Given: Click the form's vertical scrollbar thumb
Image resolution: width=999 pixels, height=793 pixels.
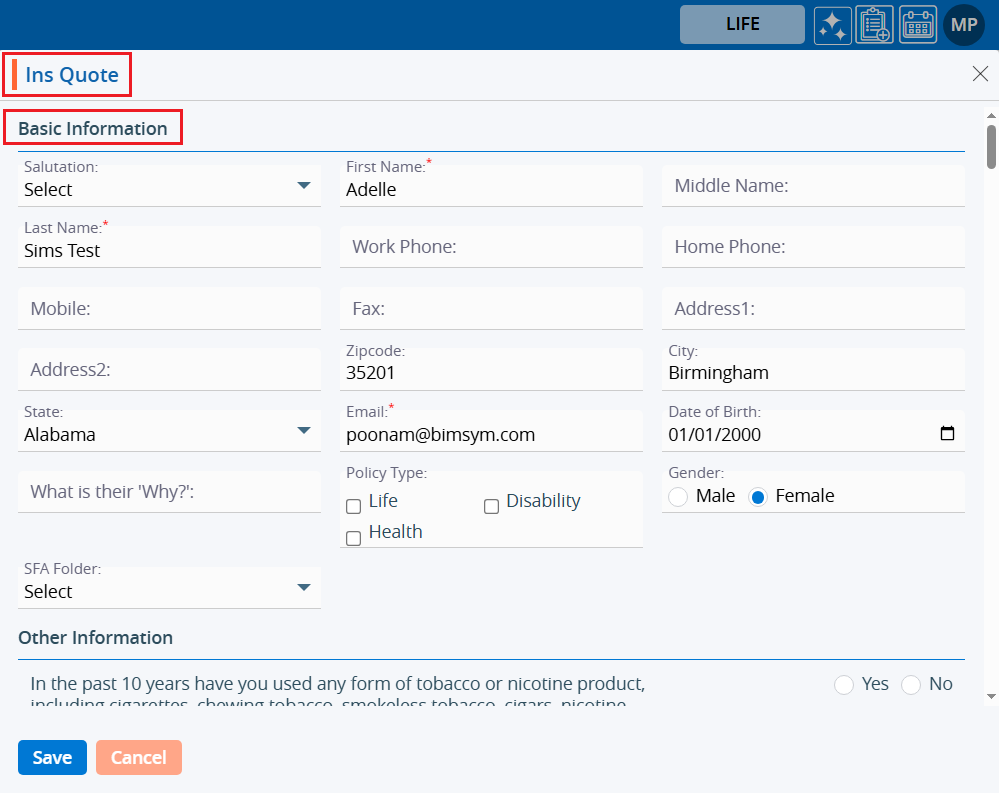Looking at the screenshot, I should pyautogui.click(x=991, y=146).
